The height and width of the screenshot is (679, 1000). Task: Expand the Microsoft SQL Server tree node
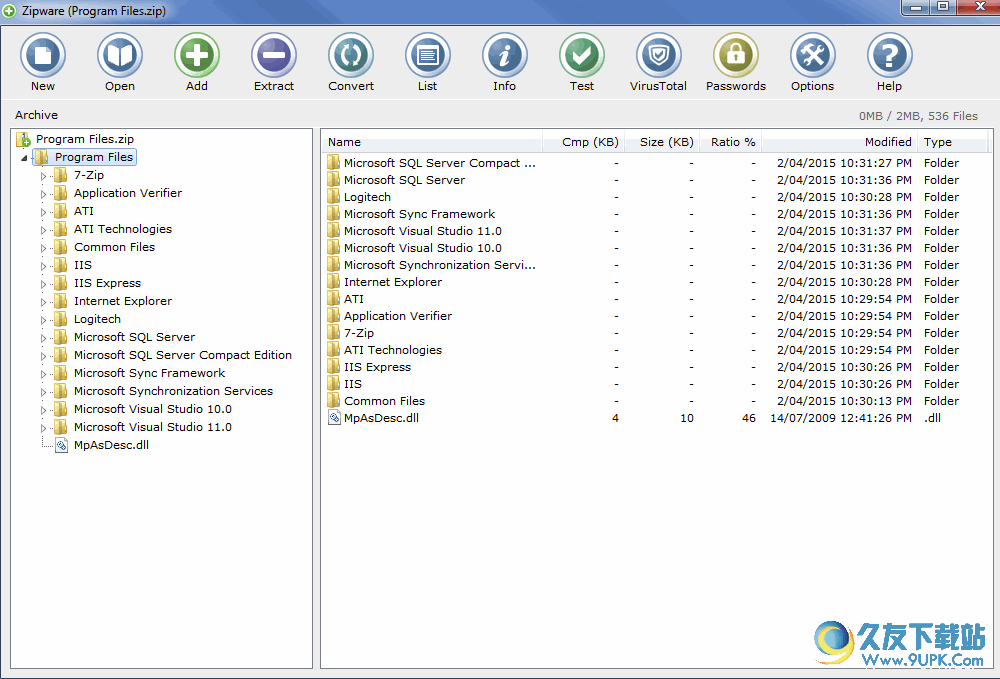pos(43,338)
